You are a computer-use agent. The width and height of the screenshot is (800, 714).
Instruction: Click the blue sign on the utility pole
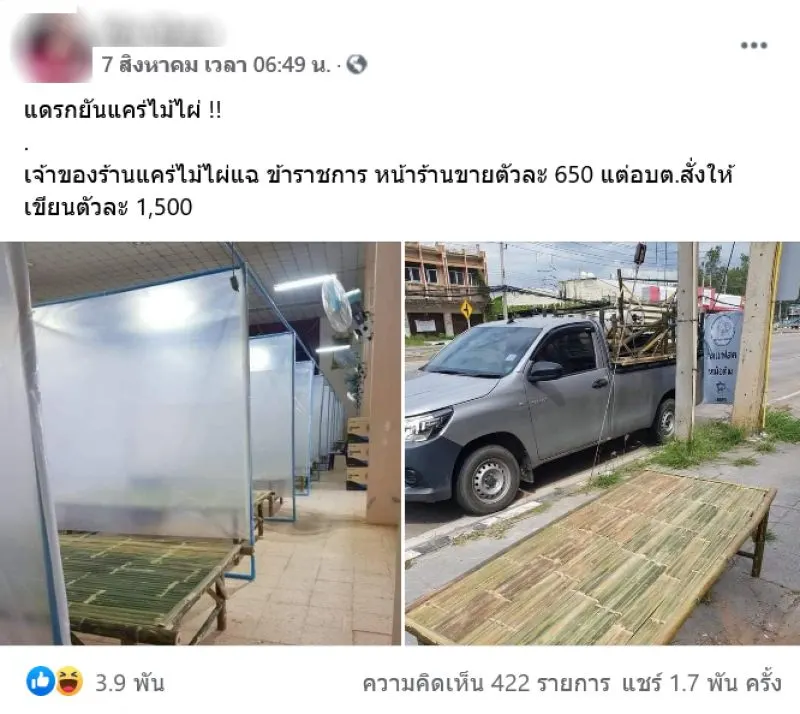point(722,357)
